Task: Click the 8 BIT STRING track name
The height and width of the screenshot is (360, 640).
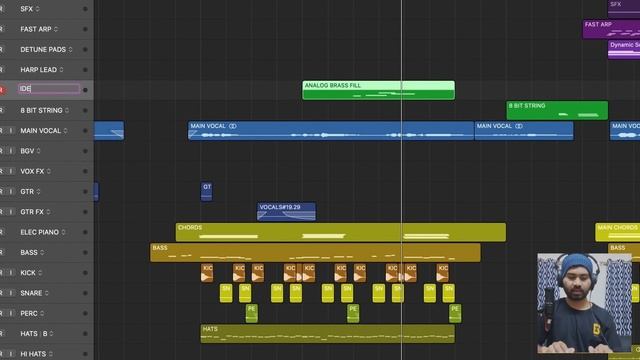Action: tap(41, 110)
